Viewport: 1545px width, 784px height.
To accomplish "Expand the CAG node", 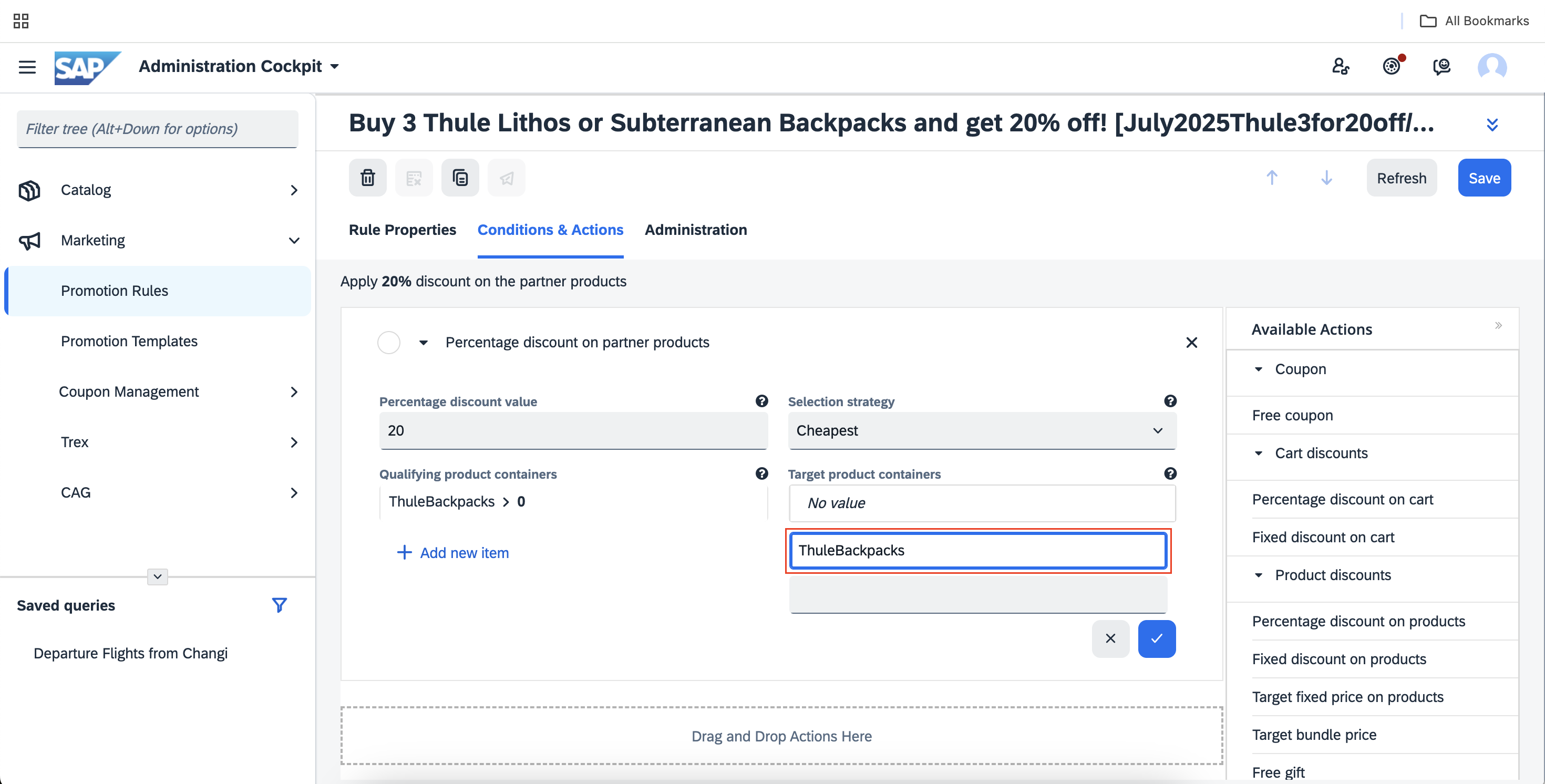I will coord(294,492).
